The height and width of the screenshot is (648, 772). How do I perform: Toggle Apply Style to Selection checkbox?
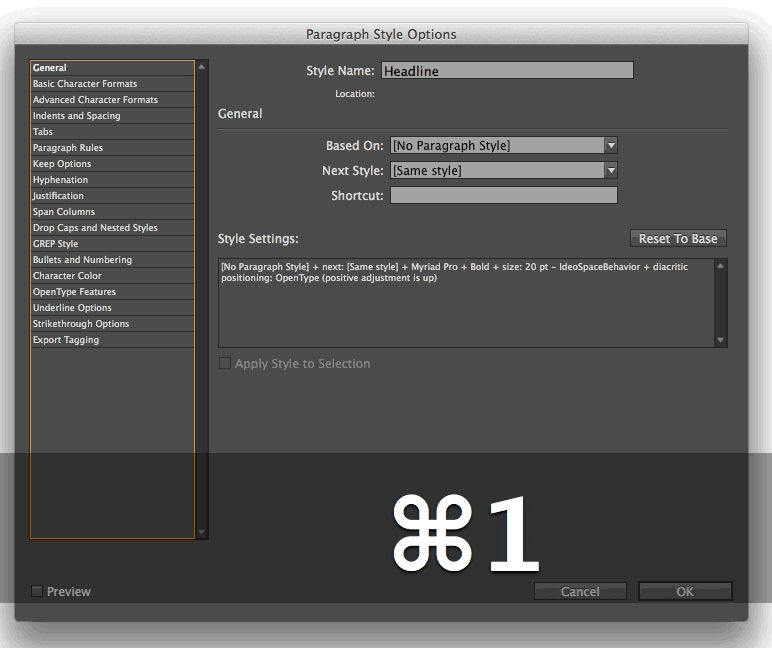(x=225, y=364)
